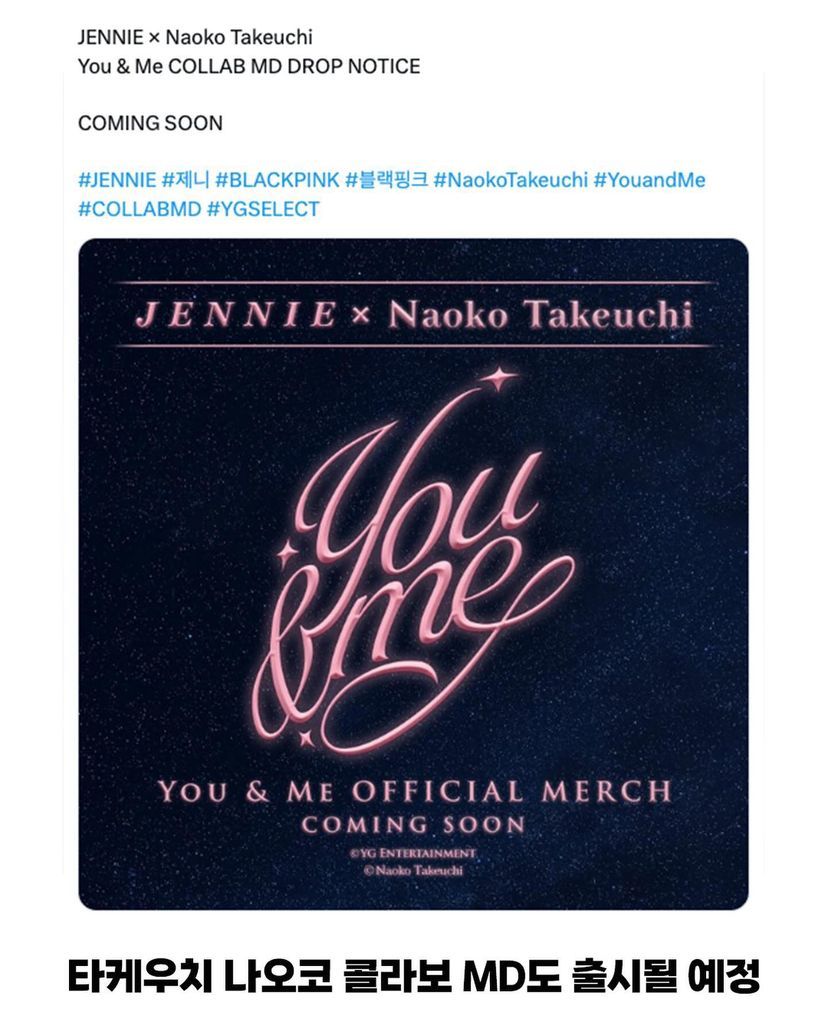Click the #YouandMe hashtag
Viewport: 828px width, 1035px height.
point(649,181)
